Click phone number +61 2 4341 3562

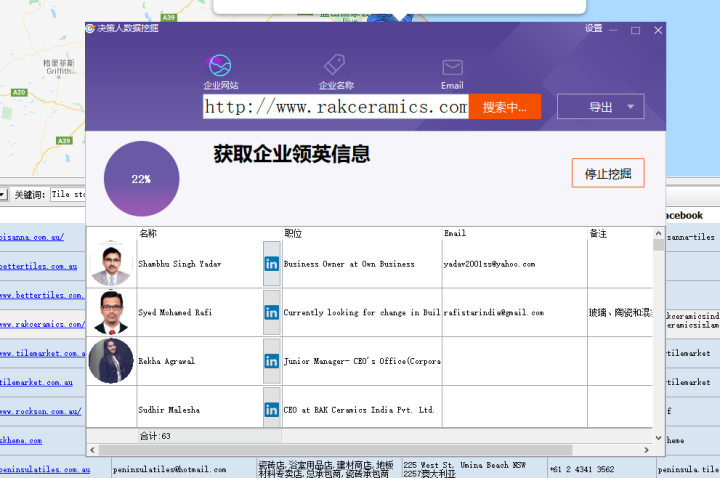[582, 469]
